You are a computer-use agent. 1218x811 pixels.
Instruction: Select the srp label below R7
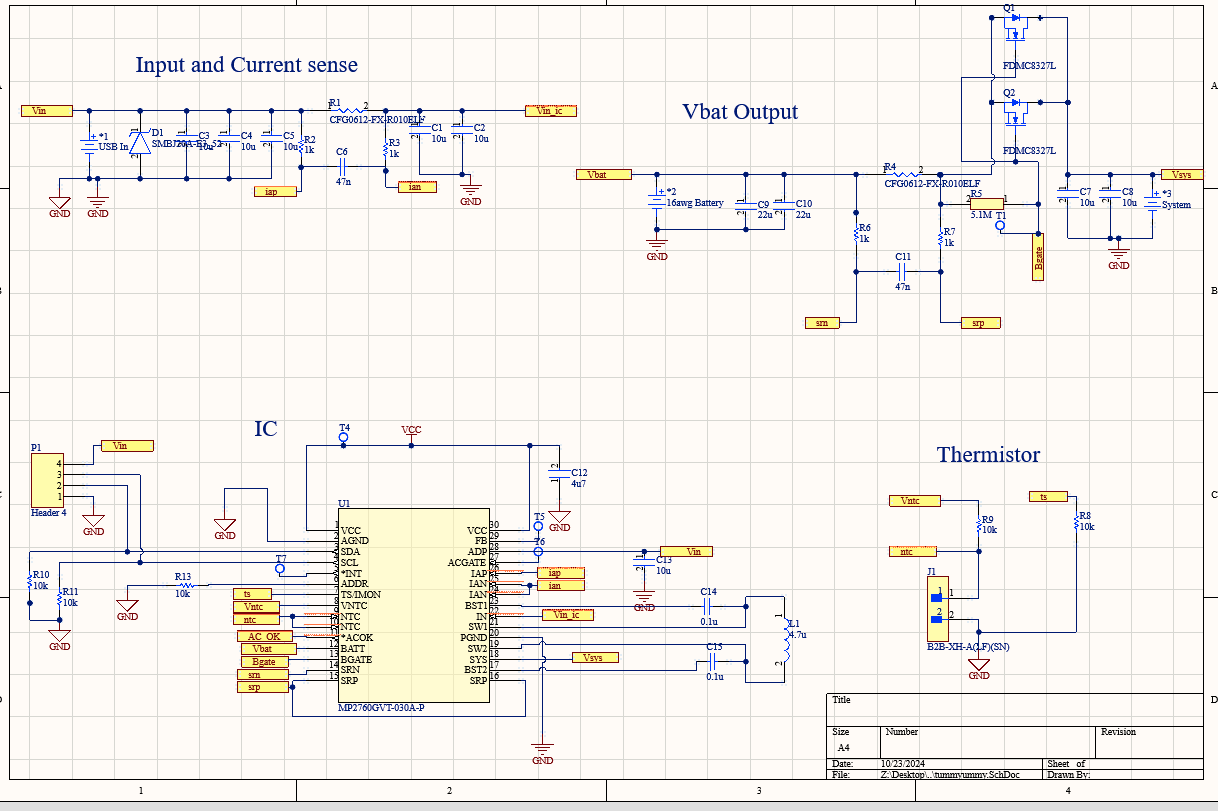point(978,323)
